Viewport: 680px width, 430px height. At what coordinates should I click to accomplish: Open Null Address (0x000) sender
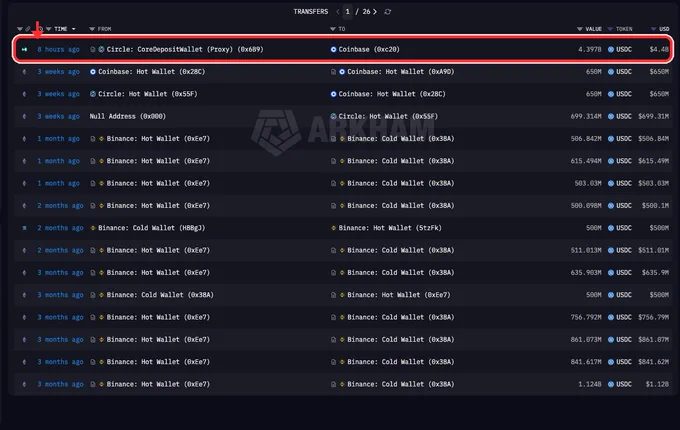pyautogui.click(x=128, y=116)
